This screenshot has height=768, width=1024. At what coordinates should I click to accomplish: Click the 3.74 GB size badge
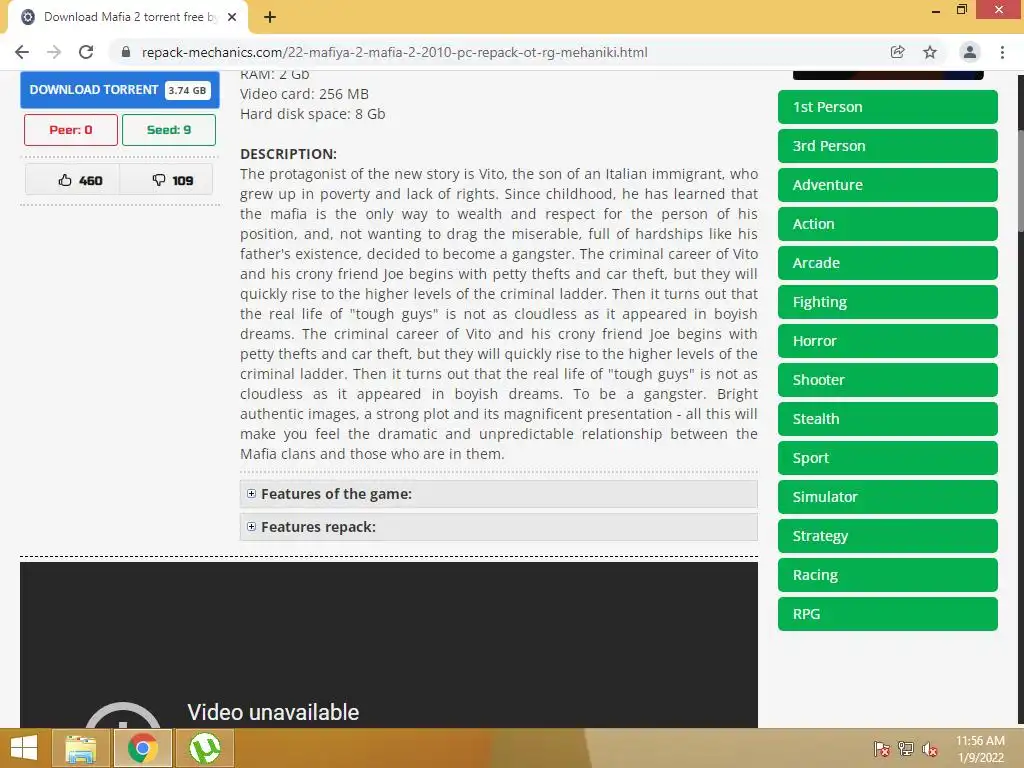point(187,90)
